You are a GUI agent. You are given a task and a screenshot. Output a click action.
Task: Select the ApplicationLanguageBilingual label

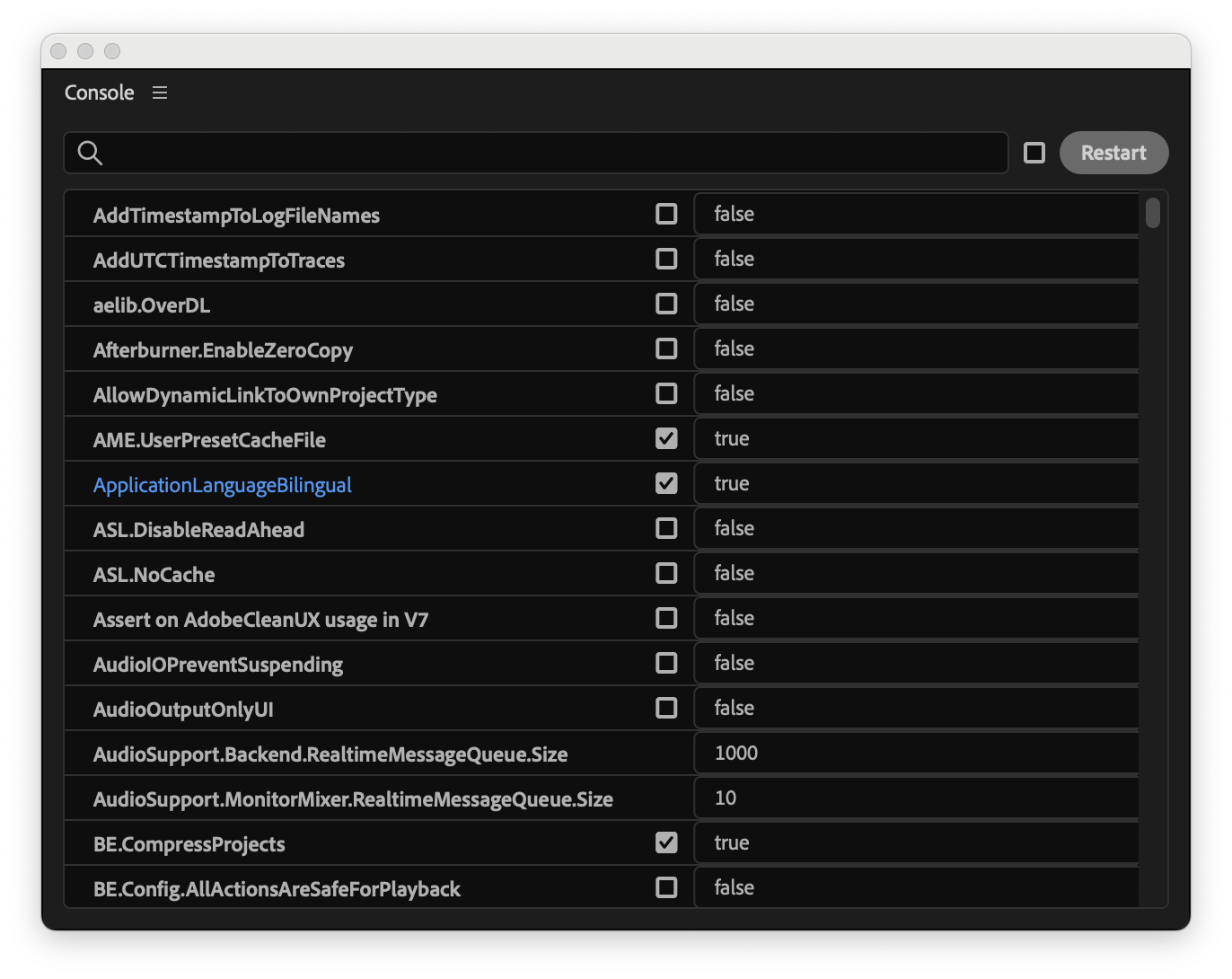(x=223, y=485)
